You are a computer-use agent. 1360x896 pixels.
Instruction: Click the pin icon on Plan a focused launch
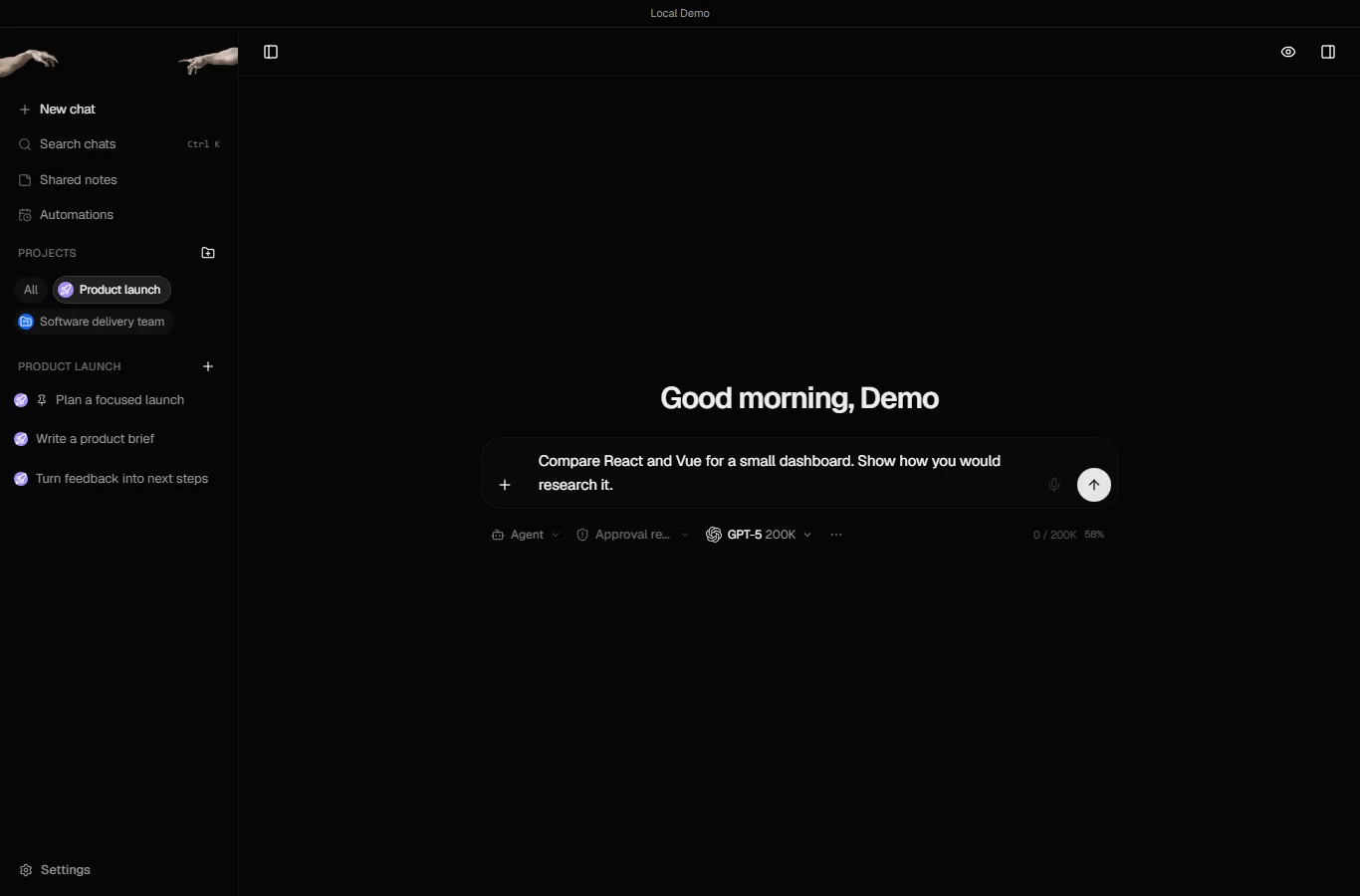[42, 400]
